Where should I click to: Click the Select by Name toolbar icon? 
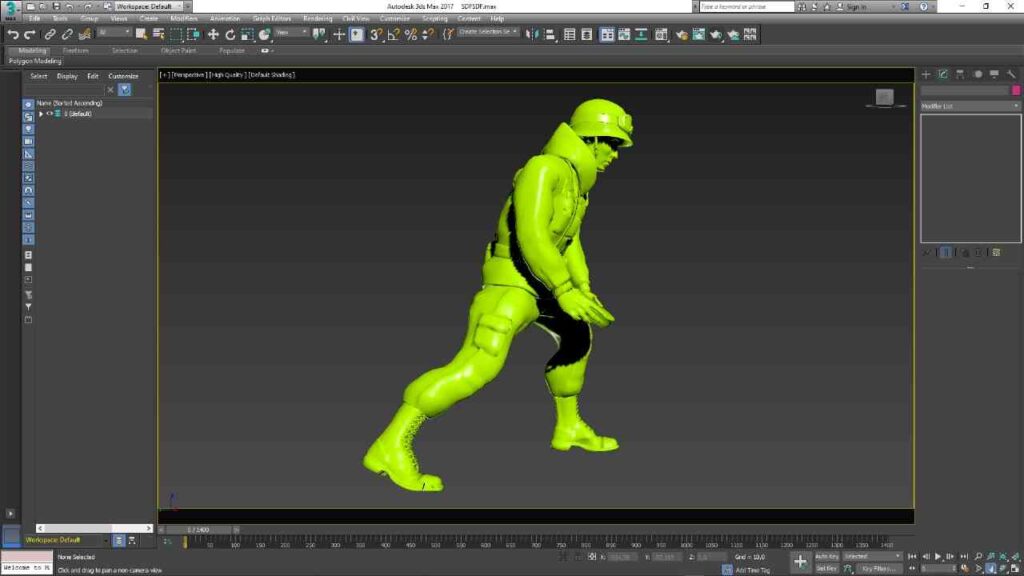[x=156, y=35]
